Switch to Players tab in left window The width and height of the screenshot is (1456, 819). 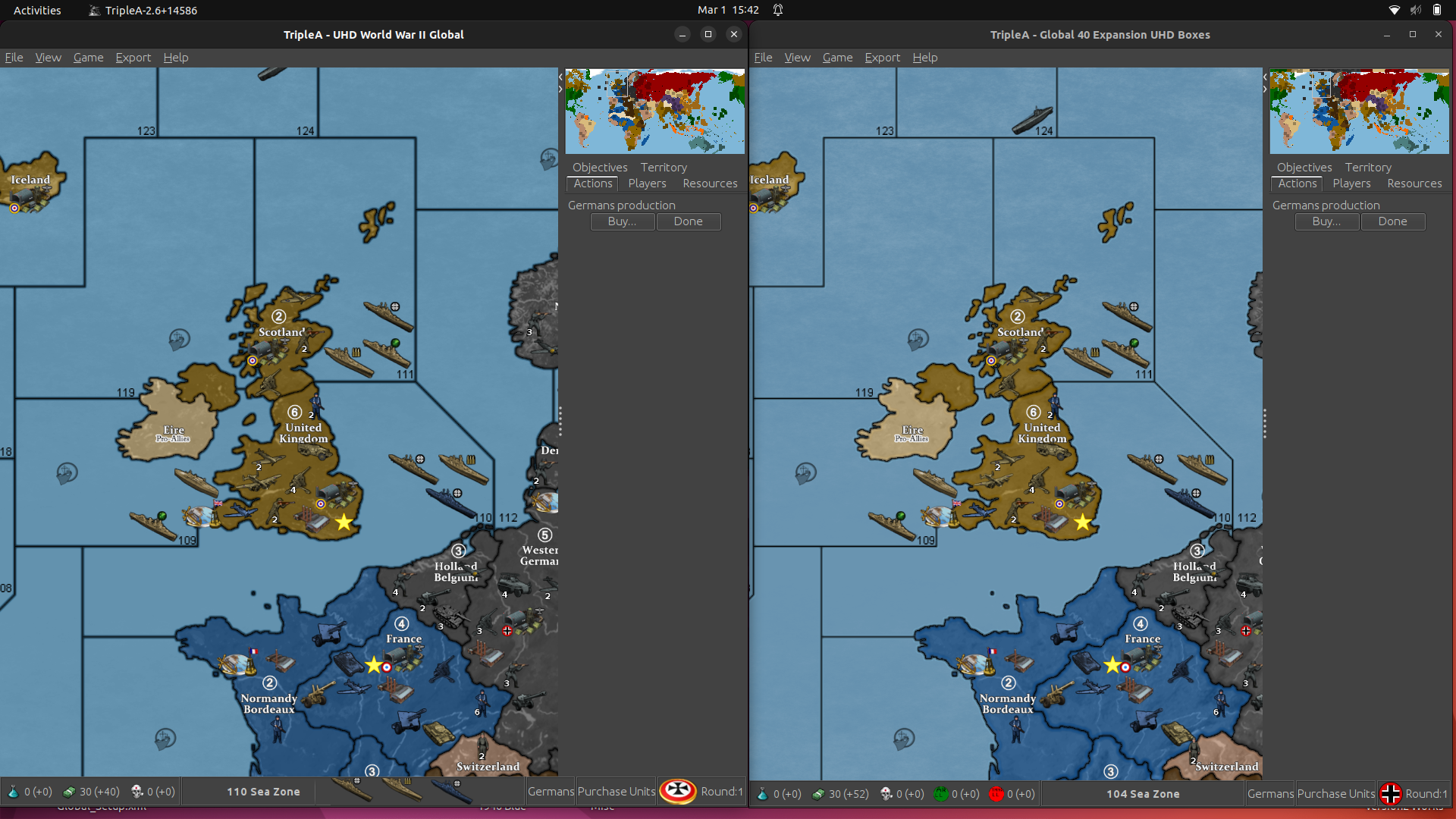click(648, 184)
